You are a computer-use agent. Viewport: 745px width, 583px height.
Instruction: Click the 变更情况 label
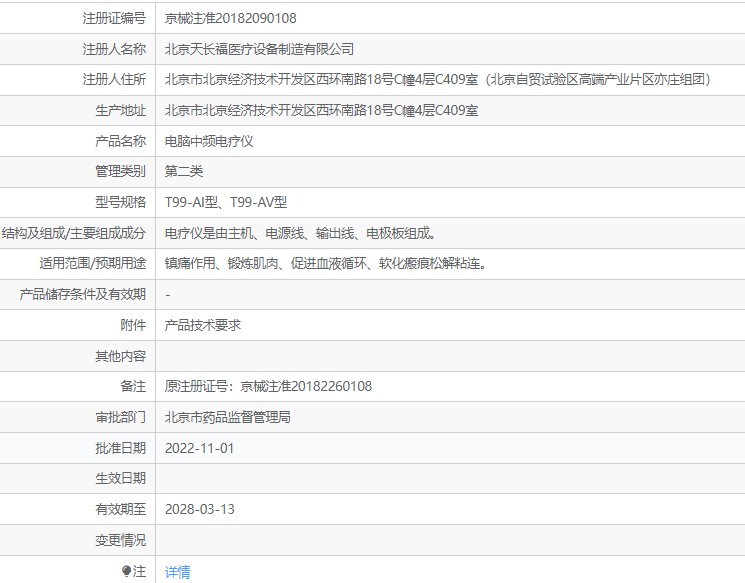point(121,540)
